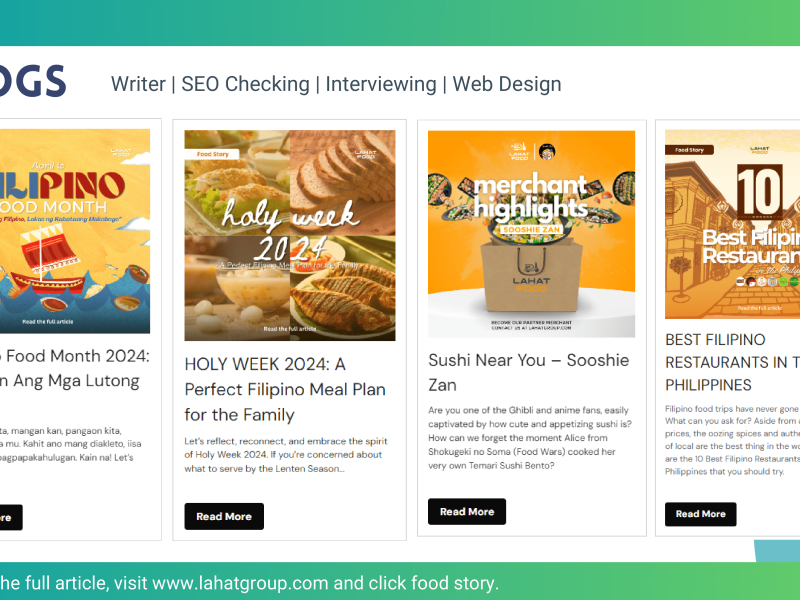
Task: Click the BEST FILIPINO RESTAURANTS article title
Action: (732, 362)
